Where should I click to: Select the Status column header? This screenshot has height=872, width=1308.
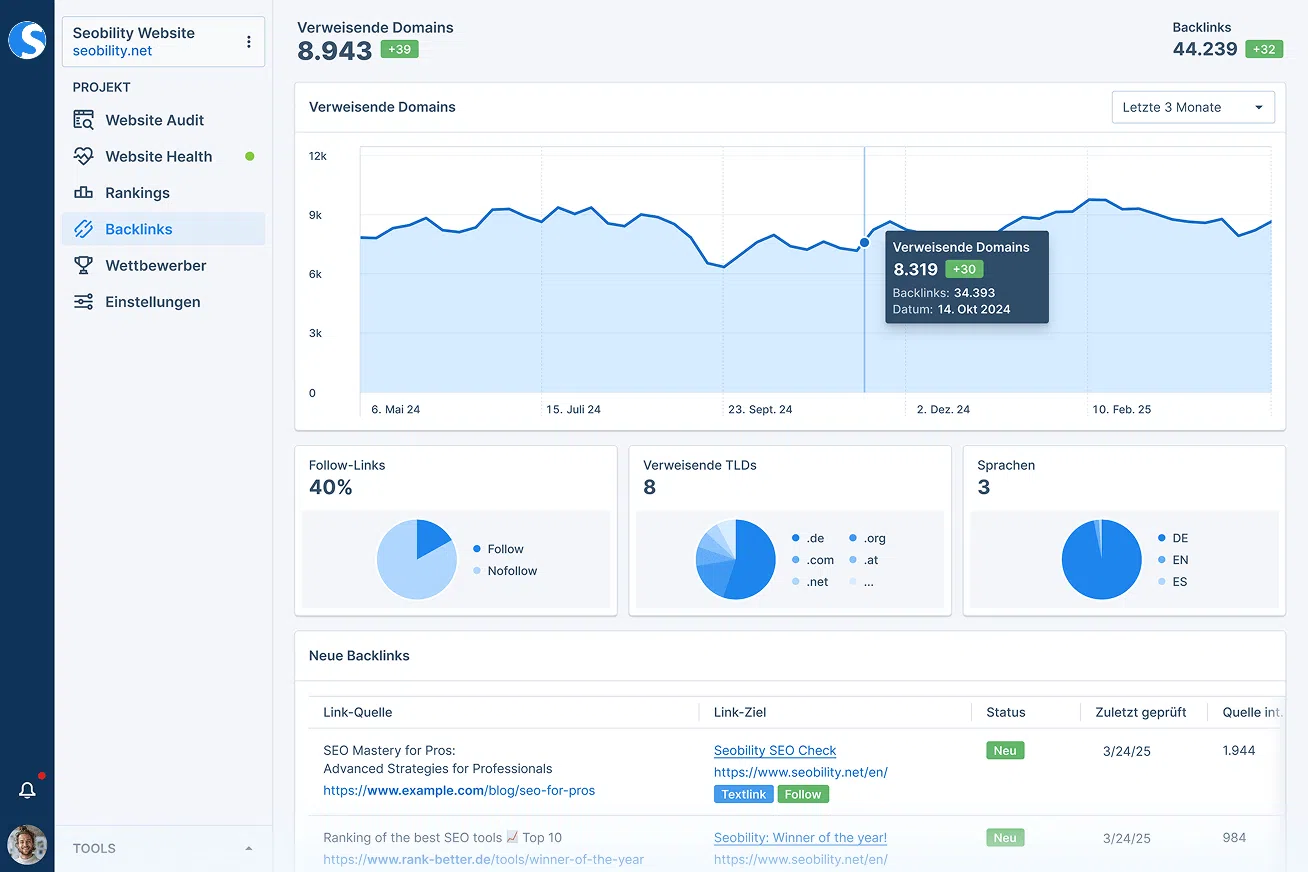1003,712
